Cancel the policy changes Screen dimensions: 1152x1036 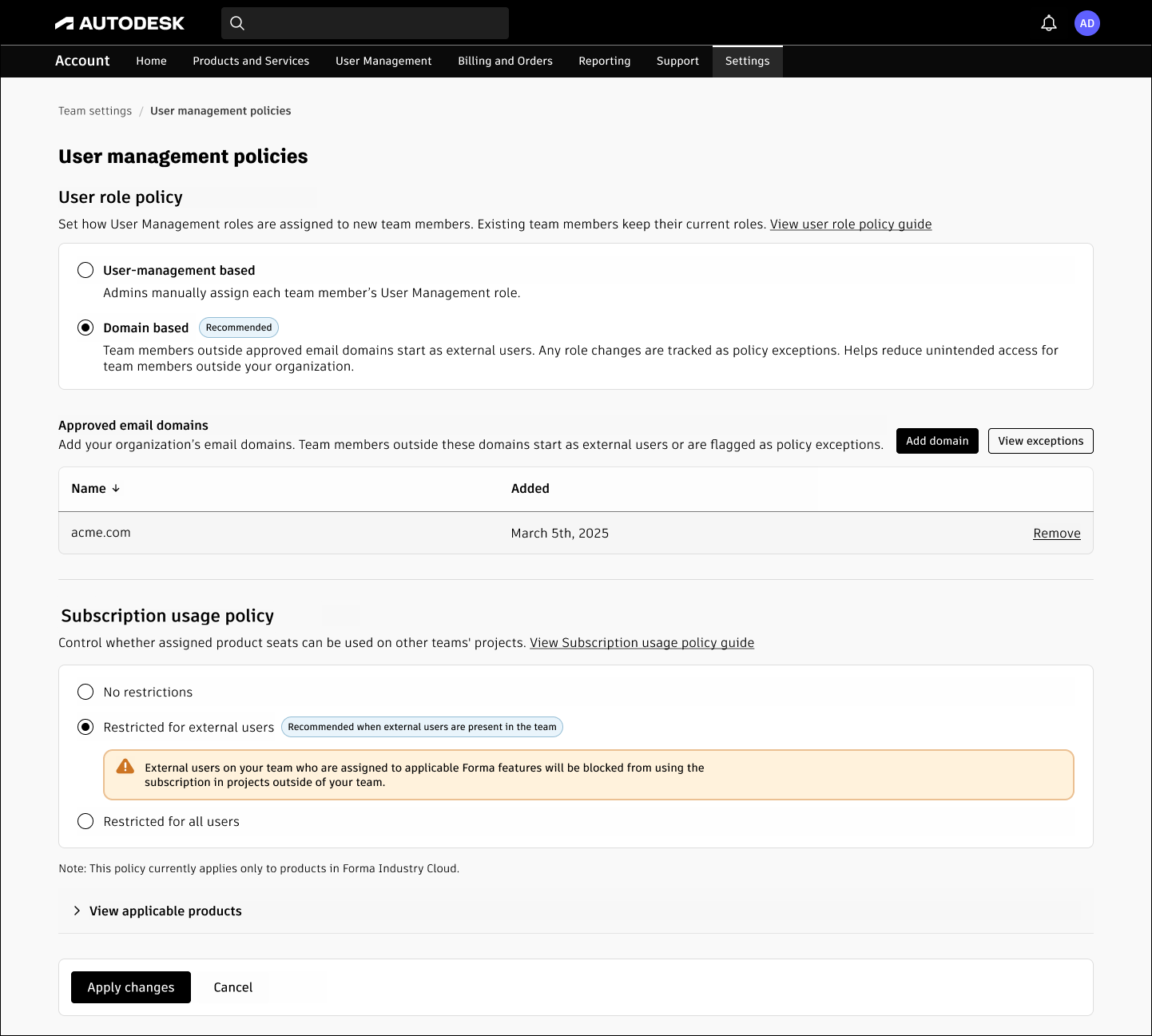point(233,987)
